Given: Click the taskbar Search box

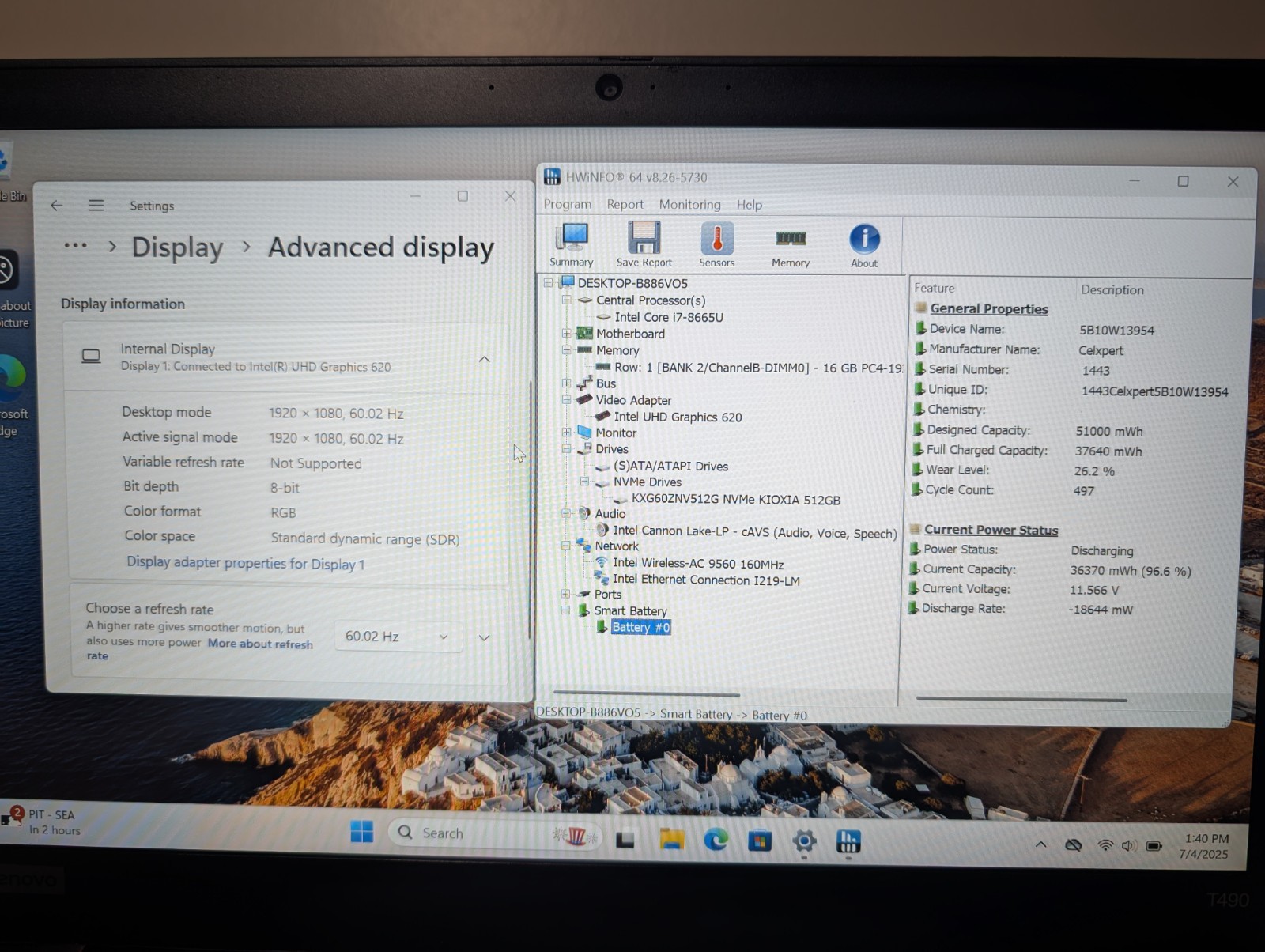Looking at the screenshot, I should click(495, 833).
